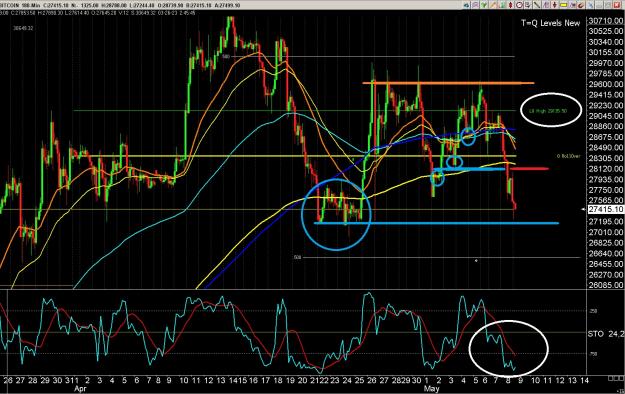Click the May month label on time axis
This screenshot has width=625, height=394.
point(432,388)
